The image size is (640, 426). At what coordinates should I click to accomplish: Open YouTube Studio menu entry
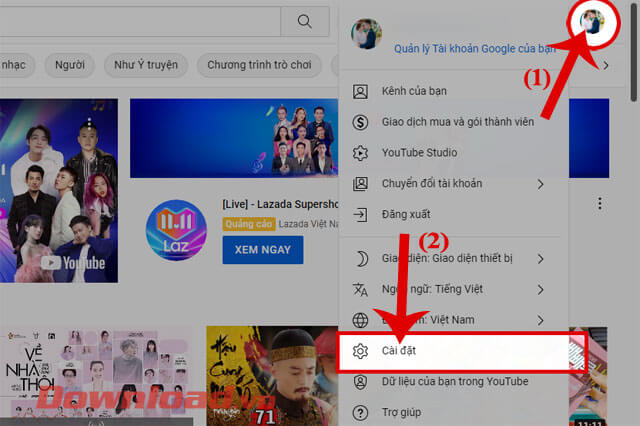tap(453, 153)
